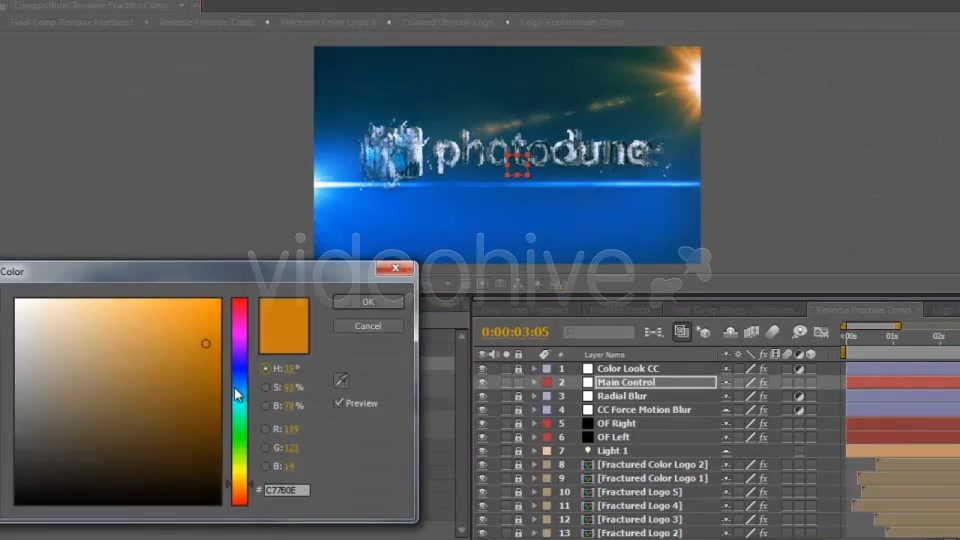This screenshot has height=540, width=960.
Task: Expand the Color Look CC layer properties
Action: 534,369
